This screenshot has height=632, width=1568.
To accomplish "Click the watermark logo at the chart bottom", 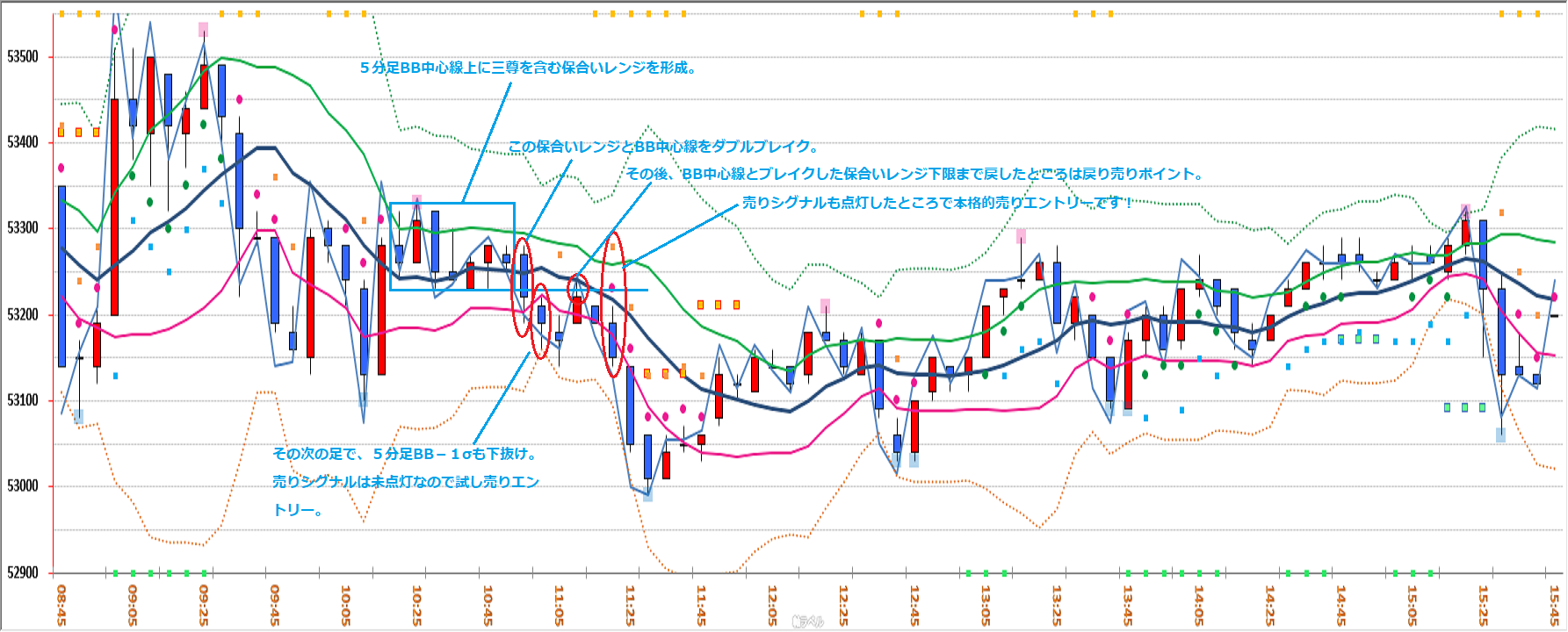I will (807, 621).
